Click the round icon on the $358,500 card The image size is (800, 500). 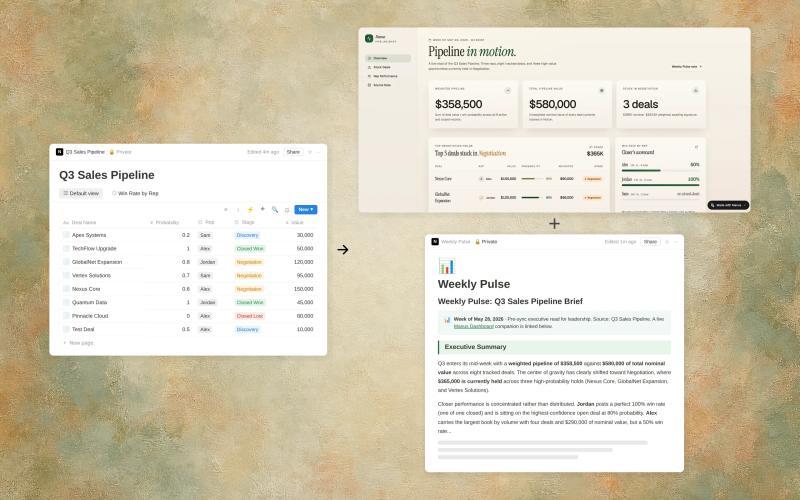click(508, 90)
